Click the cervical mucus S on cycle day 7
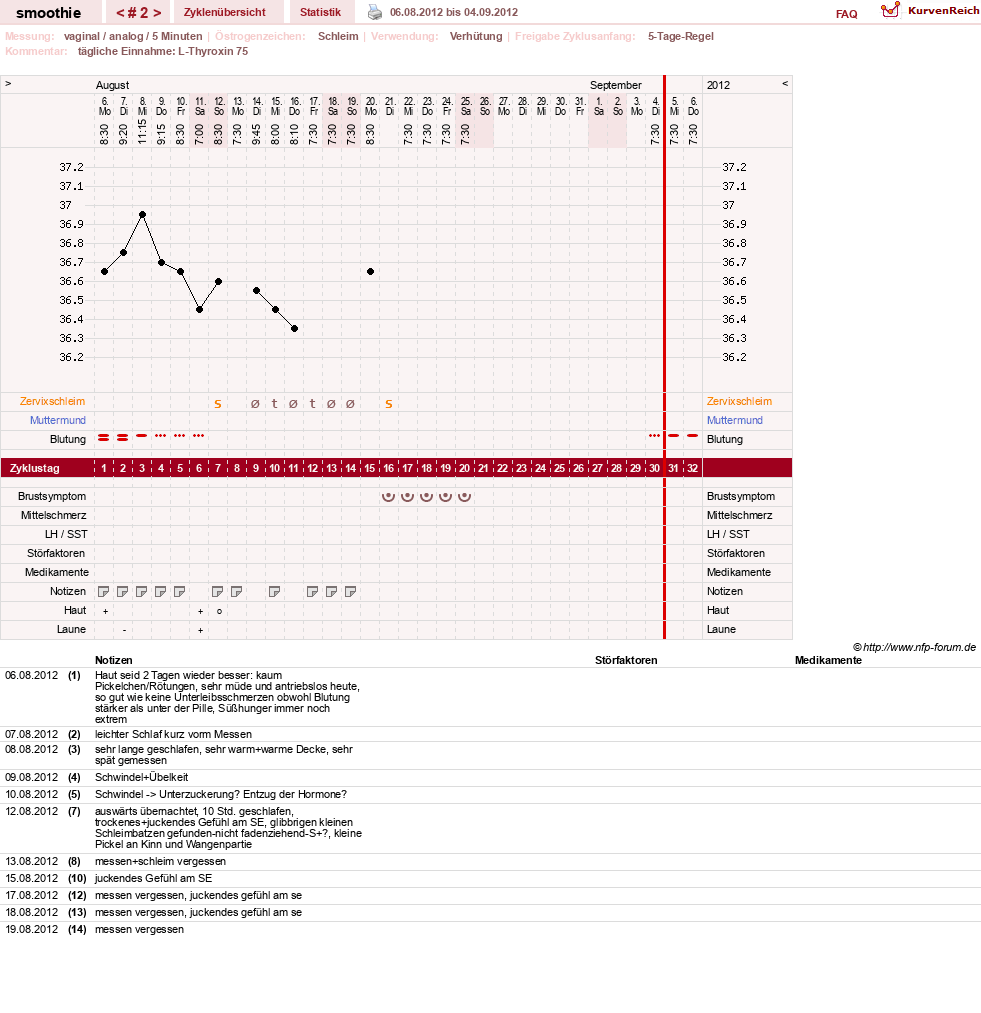This screenshot has width=981, height=1013. pyautogui.click(x=218, y=404)
